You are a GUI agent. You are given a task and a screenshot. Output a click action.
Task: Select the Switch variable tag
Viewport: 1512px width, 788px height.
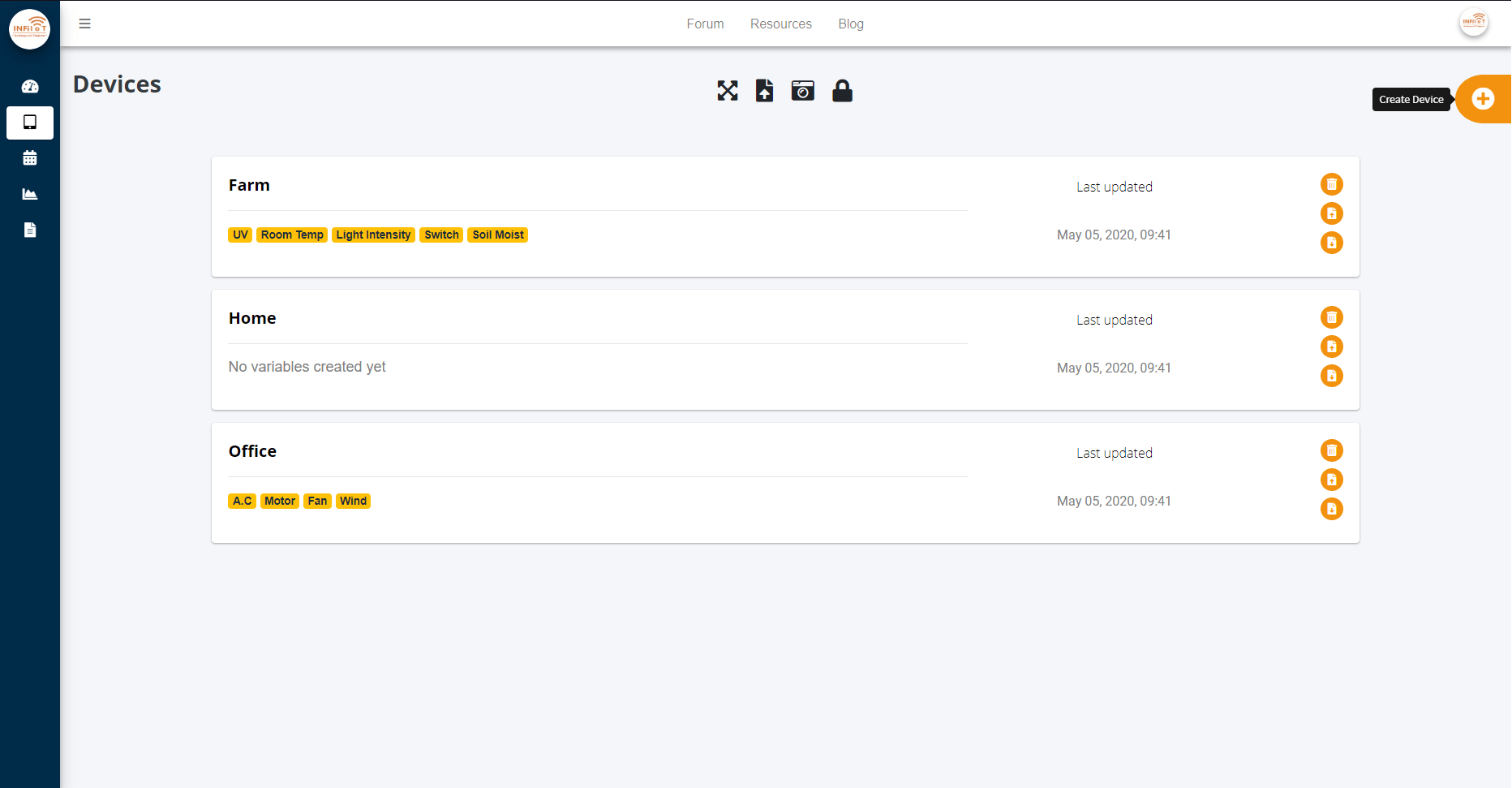(x=441, y=235)
